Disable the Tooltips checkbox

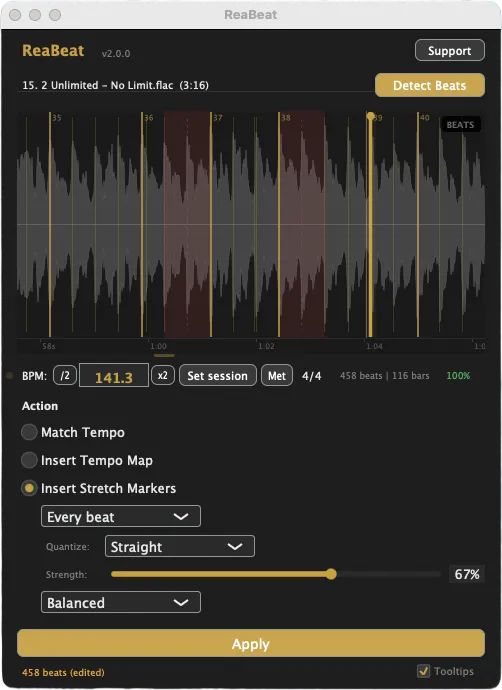pyautogui.click(x=423, y=671)
